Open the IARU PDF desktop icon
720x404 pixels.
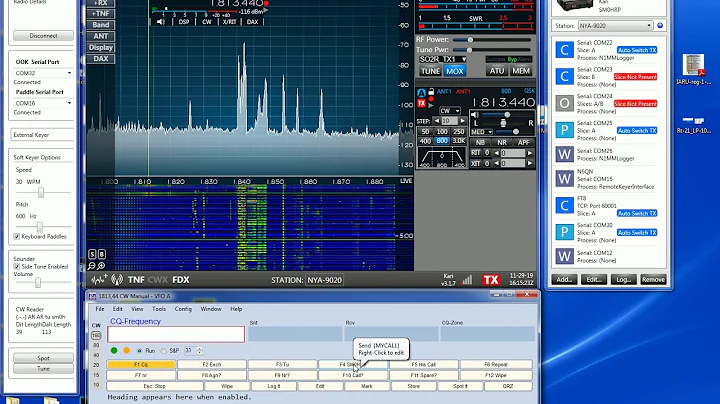(693, 69)
